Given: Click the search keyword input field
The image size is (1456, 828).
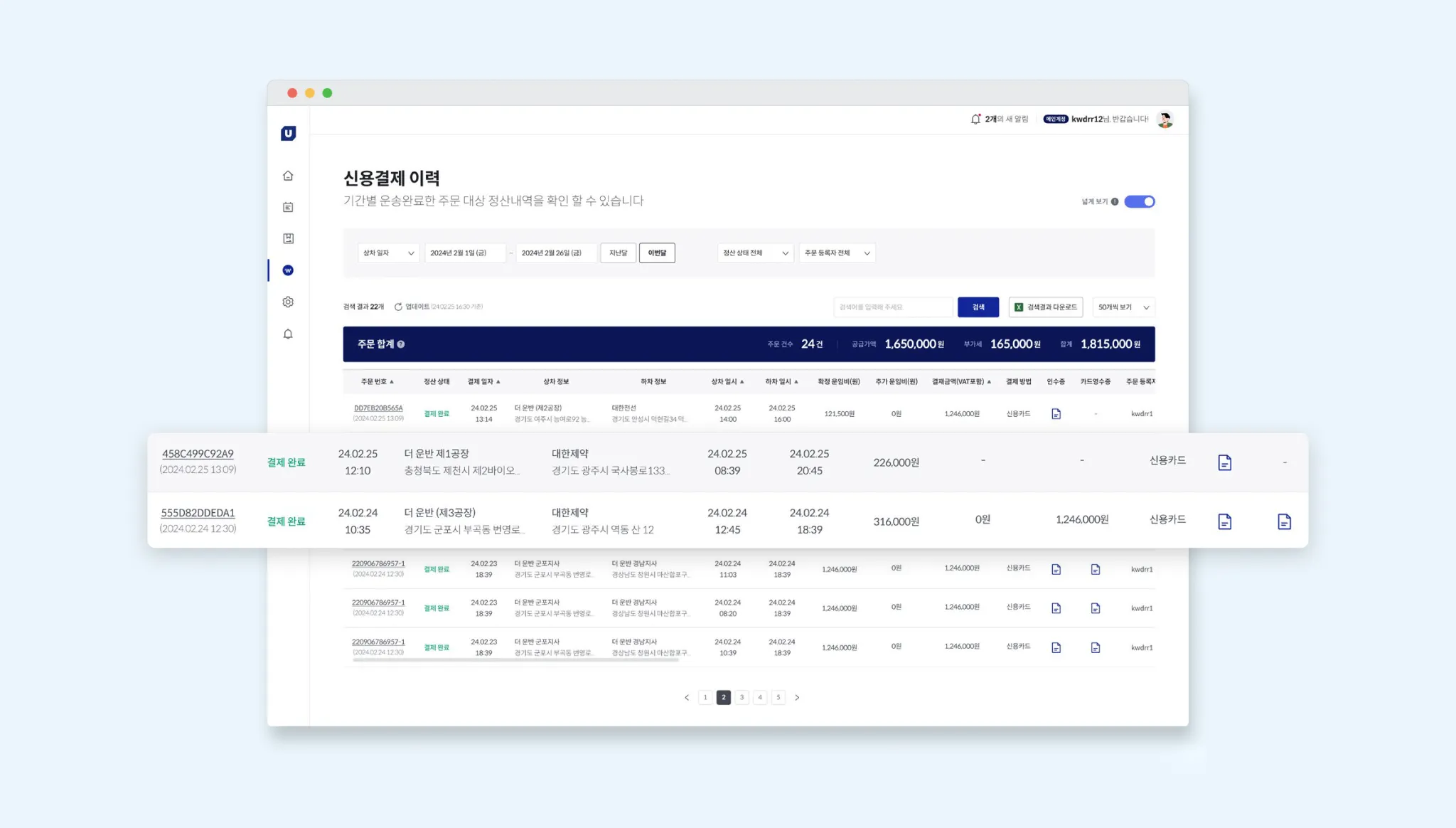Looking at the screenshot, I should tap(892, 307).
